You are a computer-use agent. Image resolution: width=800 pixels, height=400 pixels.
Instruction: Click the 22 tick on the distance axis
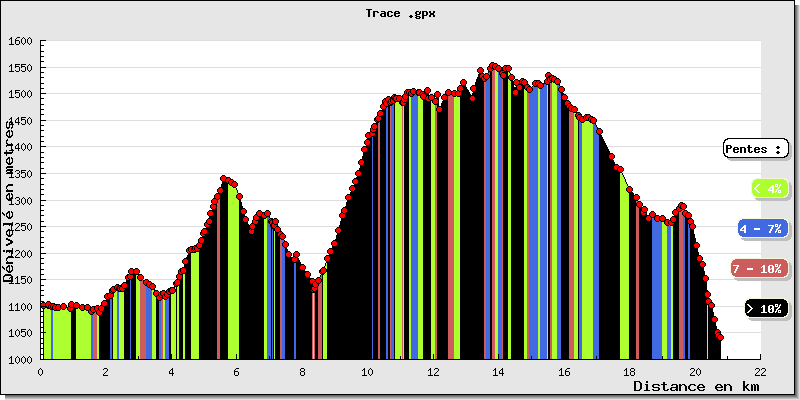click(761, 371)
